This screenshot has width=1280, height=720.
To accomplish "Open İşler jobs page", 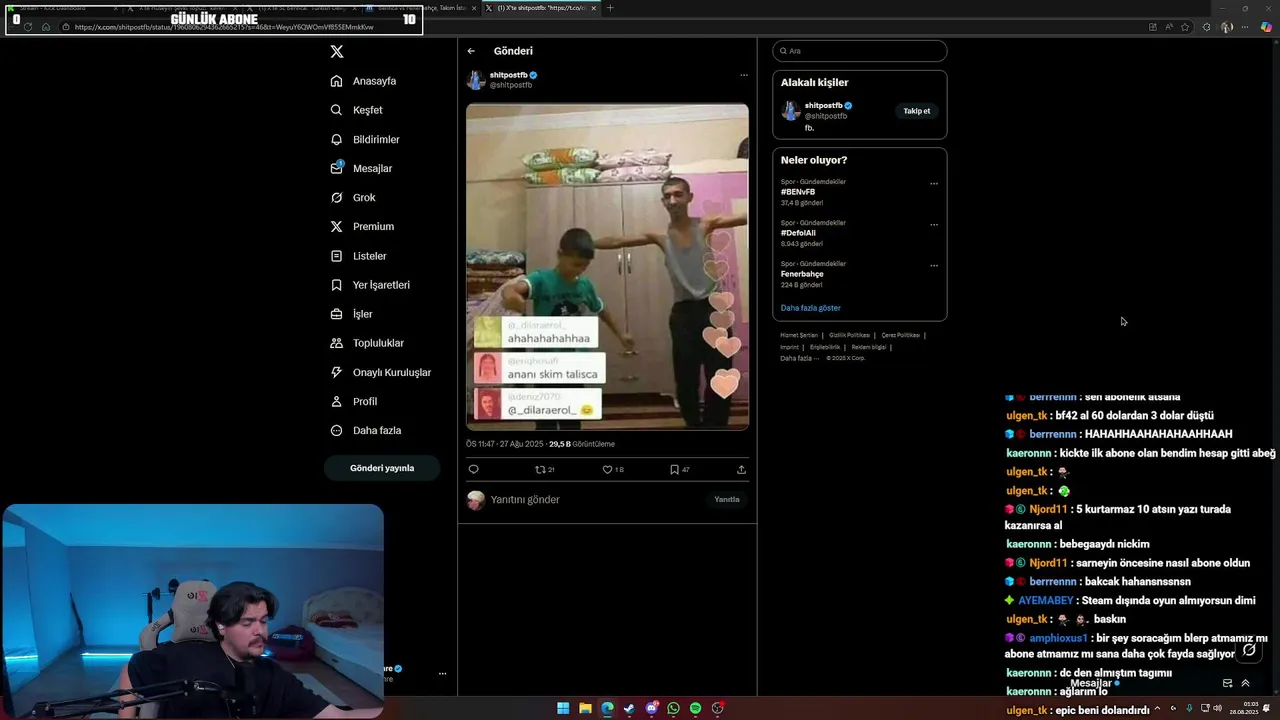I will coord(351,314).
